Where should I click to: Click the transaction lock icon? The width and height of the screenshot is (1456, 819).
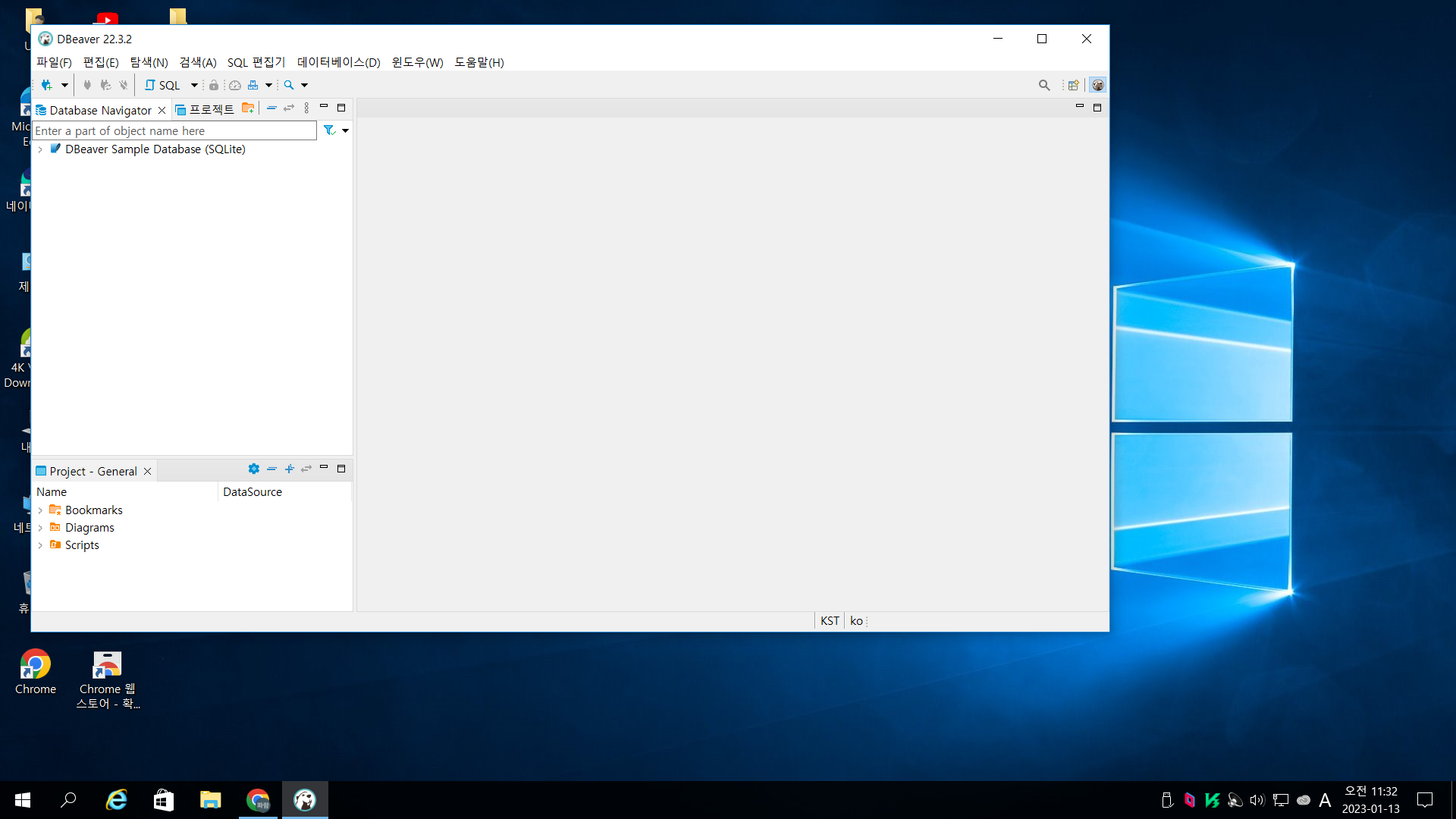click(214, 85)
